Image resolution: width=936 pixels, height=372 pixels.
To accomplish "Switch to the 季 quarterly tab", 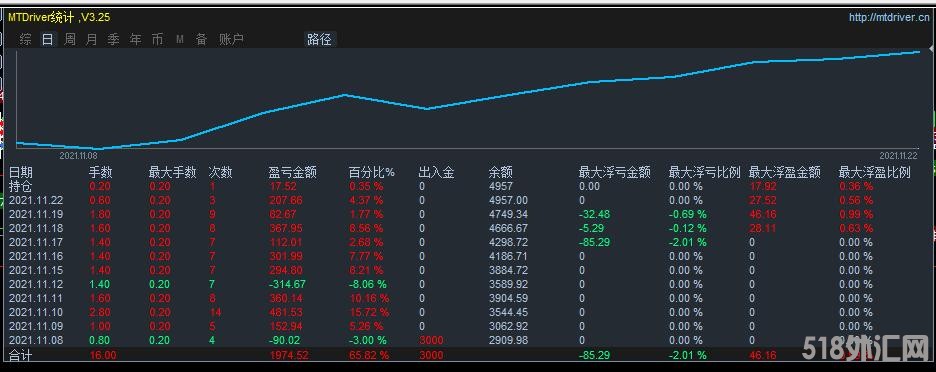I will [113, 39].
